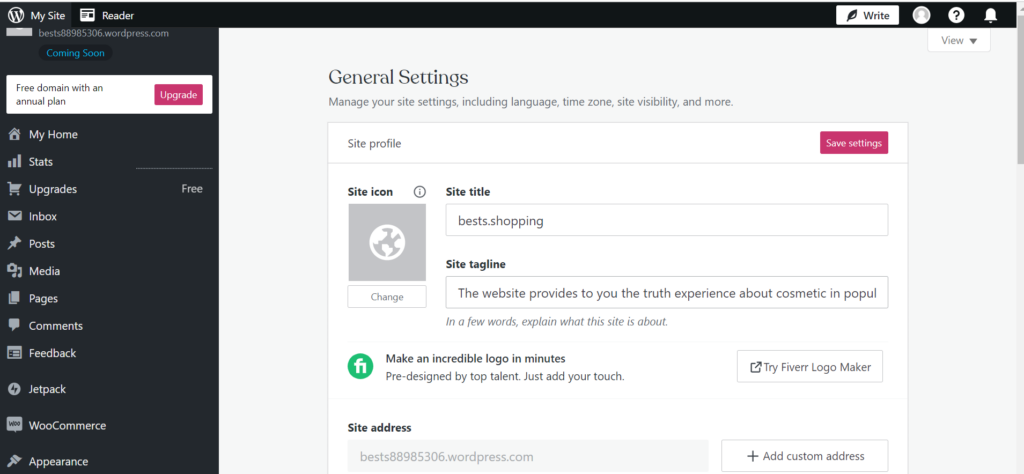Screen dimensions: 1024x474
Task: Open the Help question mark icon
Action: pos(956,15)
